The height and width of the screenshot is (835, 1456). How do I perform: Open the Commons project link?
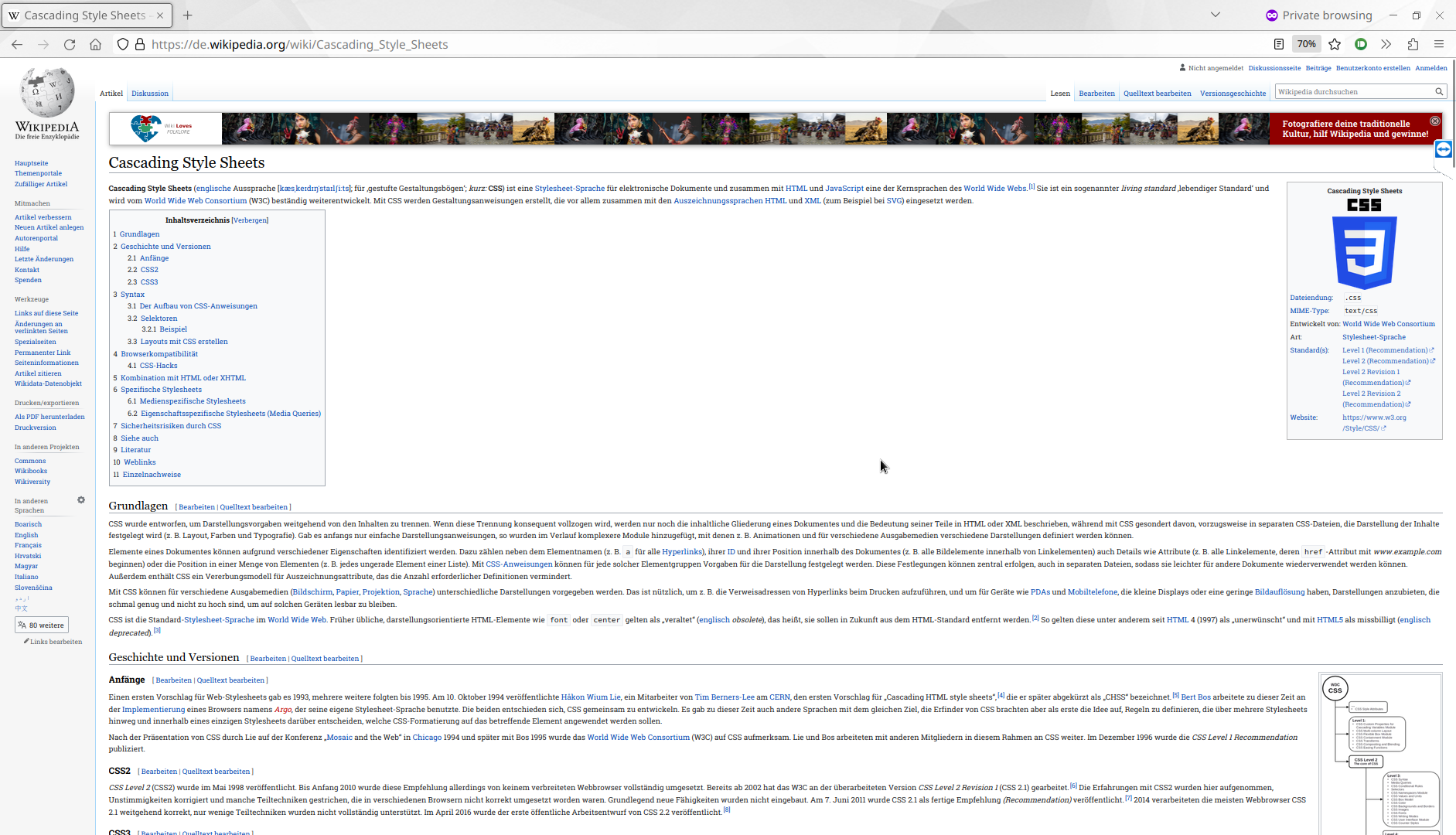(30, 461)
